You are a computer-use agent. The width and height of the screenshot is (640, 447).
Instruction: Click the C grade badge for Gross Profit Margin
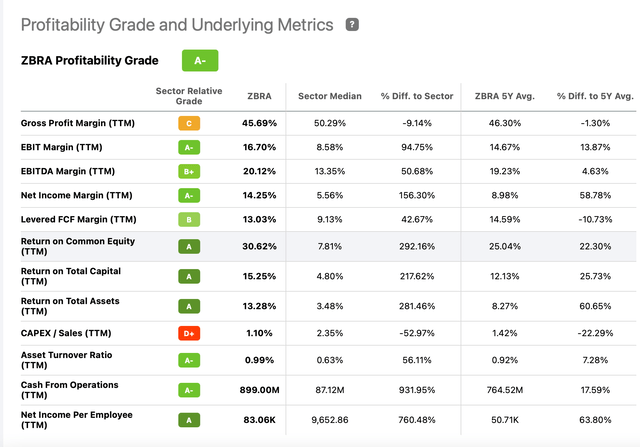tap(188, 123)
